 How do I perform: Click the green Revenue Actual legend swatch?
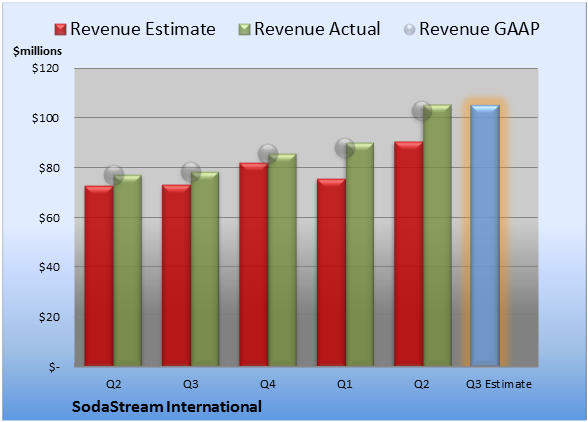point(244,30)
